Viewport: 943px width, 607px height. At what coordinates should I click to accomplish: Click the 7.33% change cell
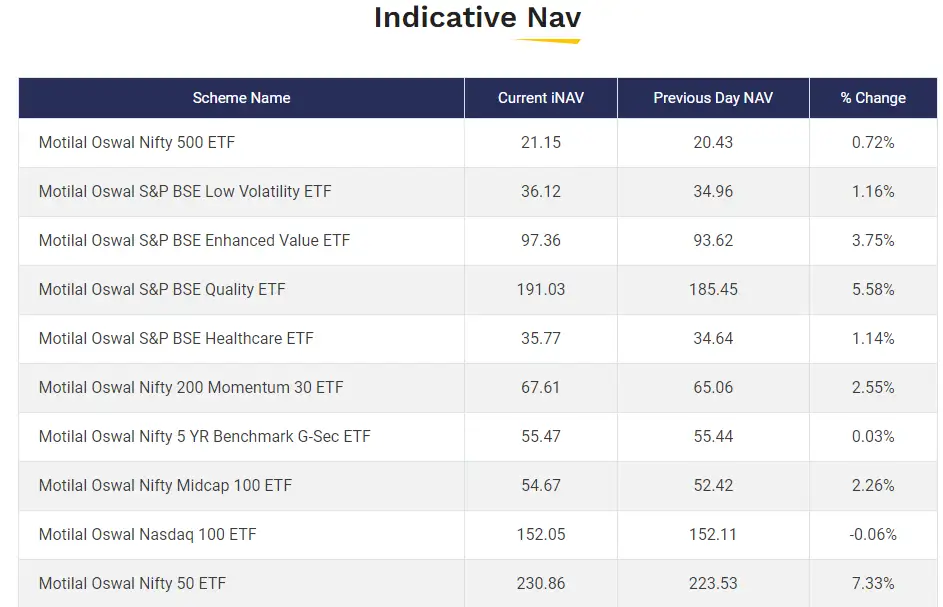point(873,584)
